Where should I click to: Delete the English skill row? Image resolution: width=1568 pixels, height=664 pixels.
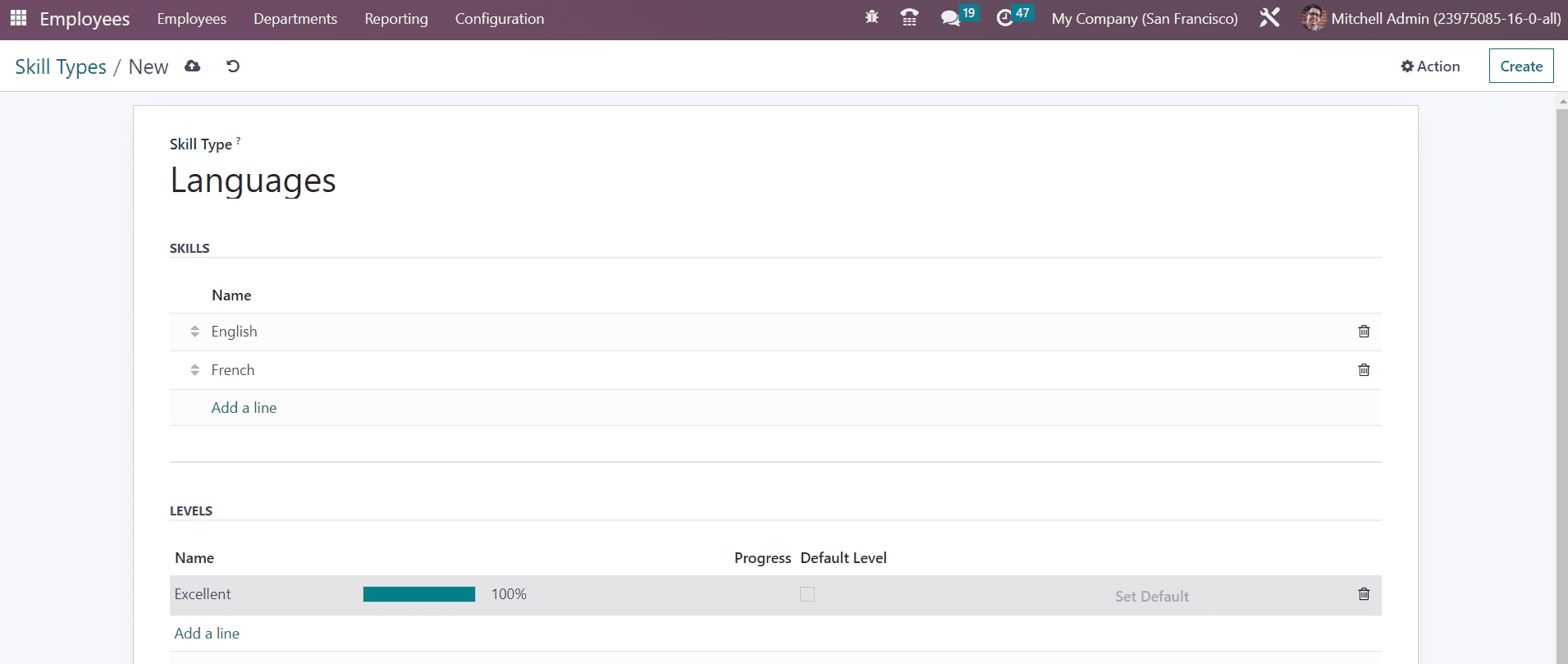[1364, 332]
